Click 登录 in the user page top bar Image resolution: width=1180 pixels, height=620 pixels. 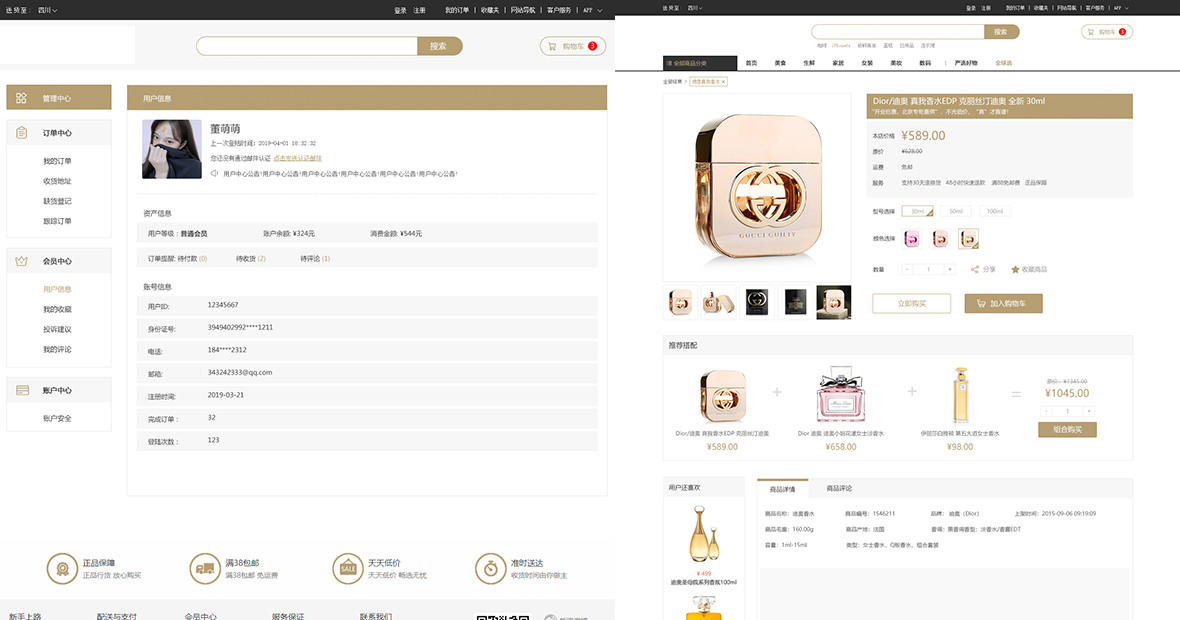400,11
